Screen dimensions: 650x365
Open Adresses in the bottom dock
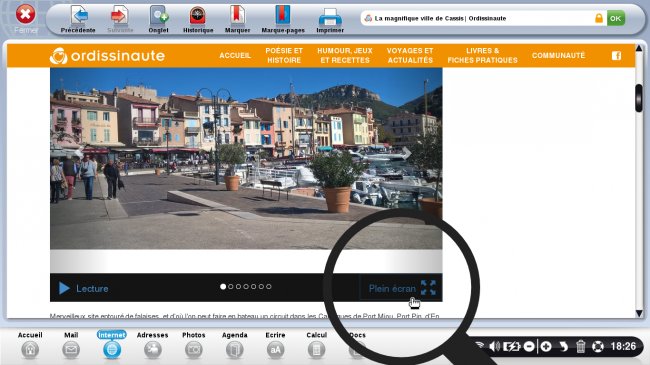153,345
